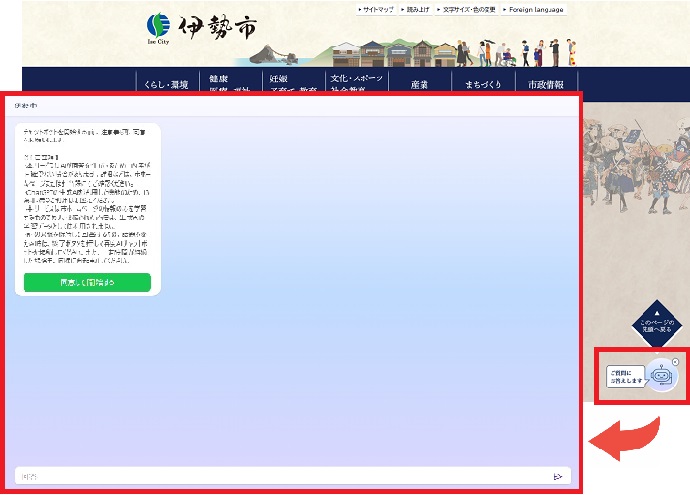
Task: Open the 市政情報 menu
Action: coord(546,84)
